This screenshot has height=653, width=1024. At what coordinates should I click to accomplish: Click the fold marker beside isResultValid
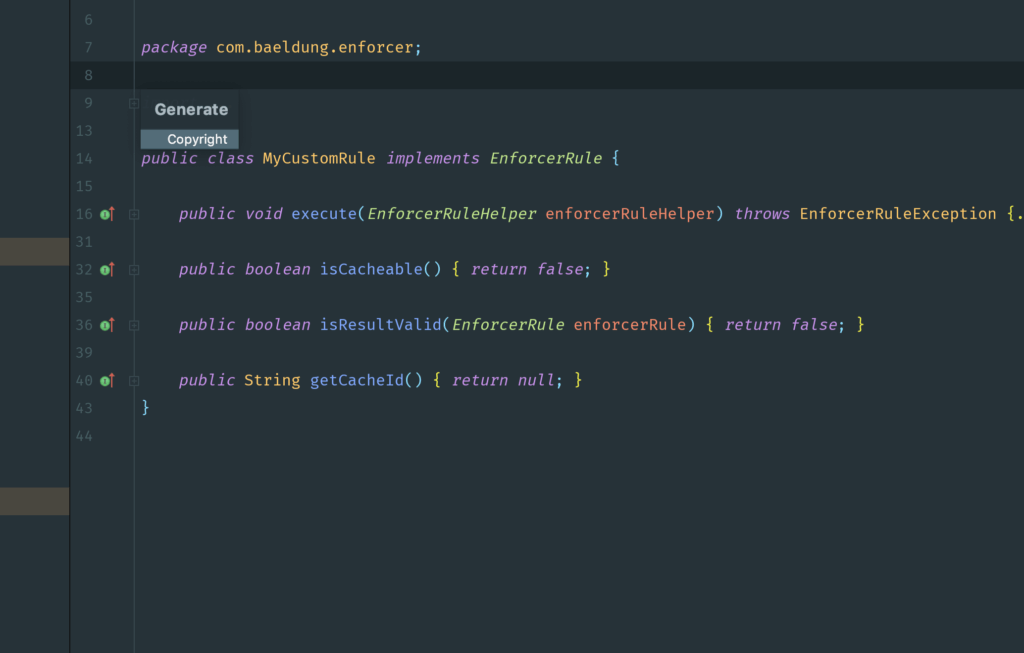coord(133,324)
